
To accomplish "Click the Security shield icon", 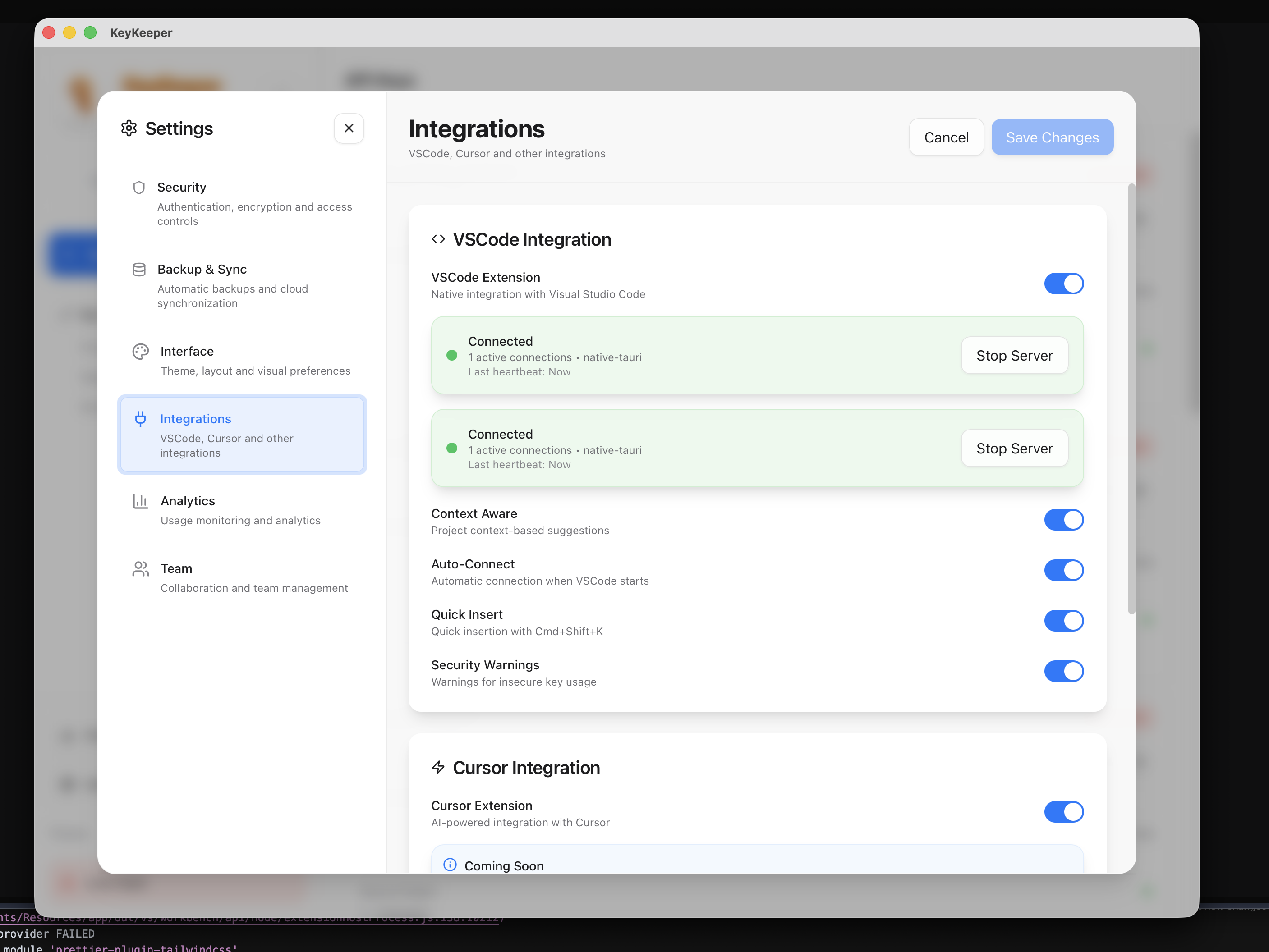I will click(139, 188).
